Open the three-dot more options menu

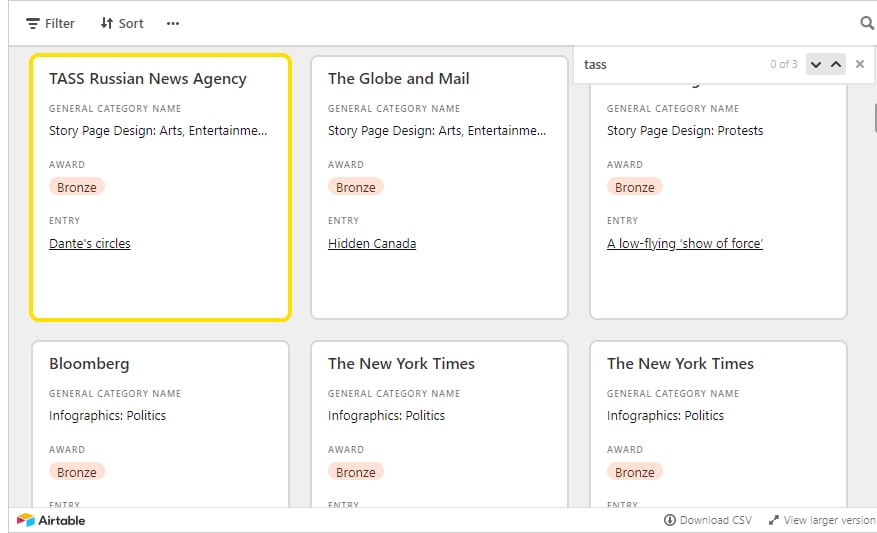click(173, 23)
